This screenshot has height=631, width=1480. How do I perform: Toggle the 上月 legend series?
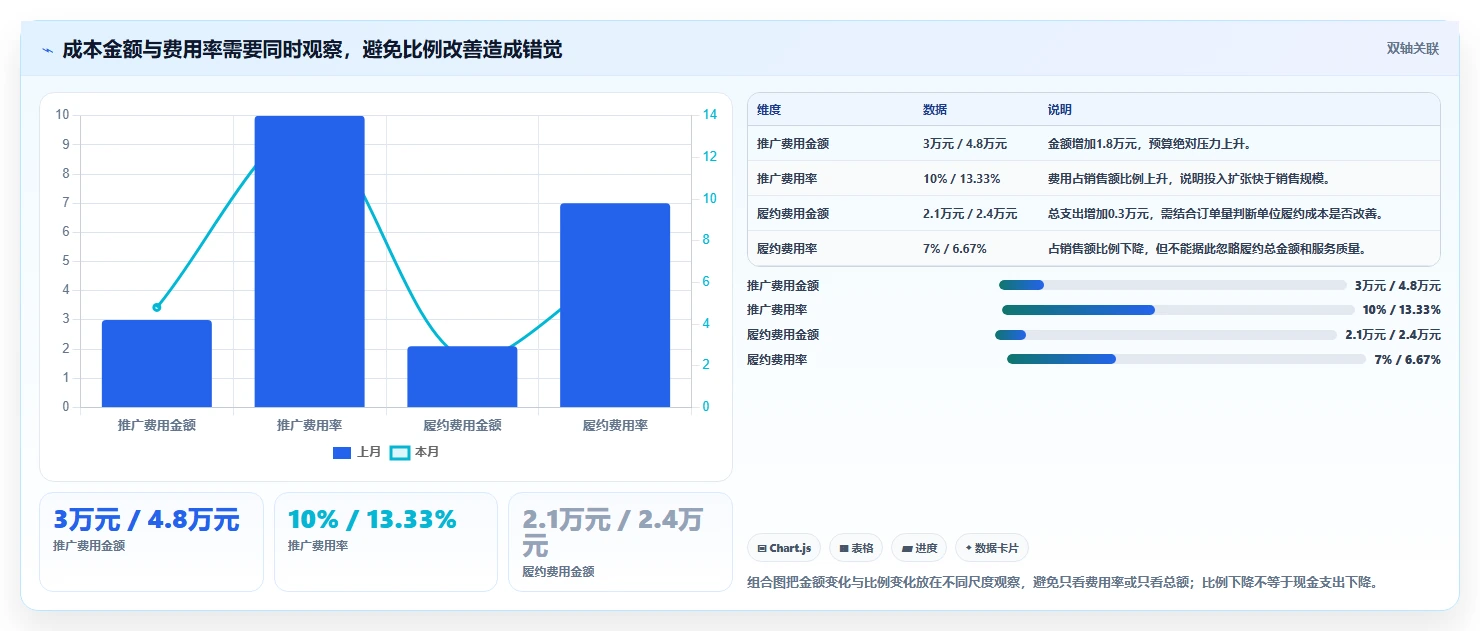(357, 452)
